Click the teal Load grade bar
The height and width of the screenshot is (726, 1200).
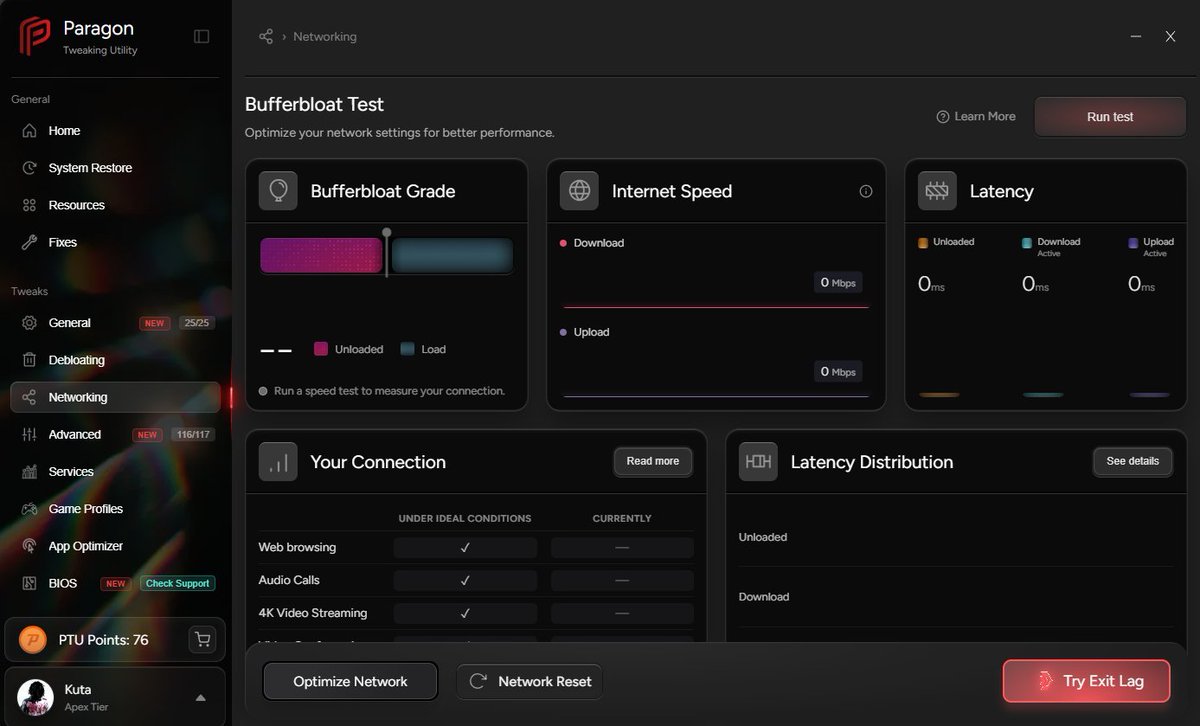click(x=452, y=255)
